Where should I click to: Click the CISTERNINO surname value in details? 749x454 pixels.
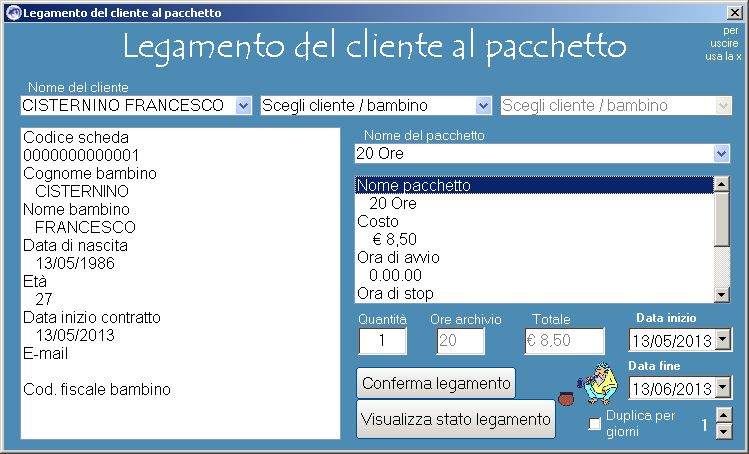(x=82, y=192)
